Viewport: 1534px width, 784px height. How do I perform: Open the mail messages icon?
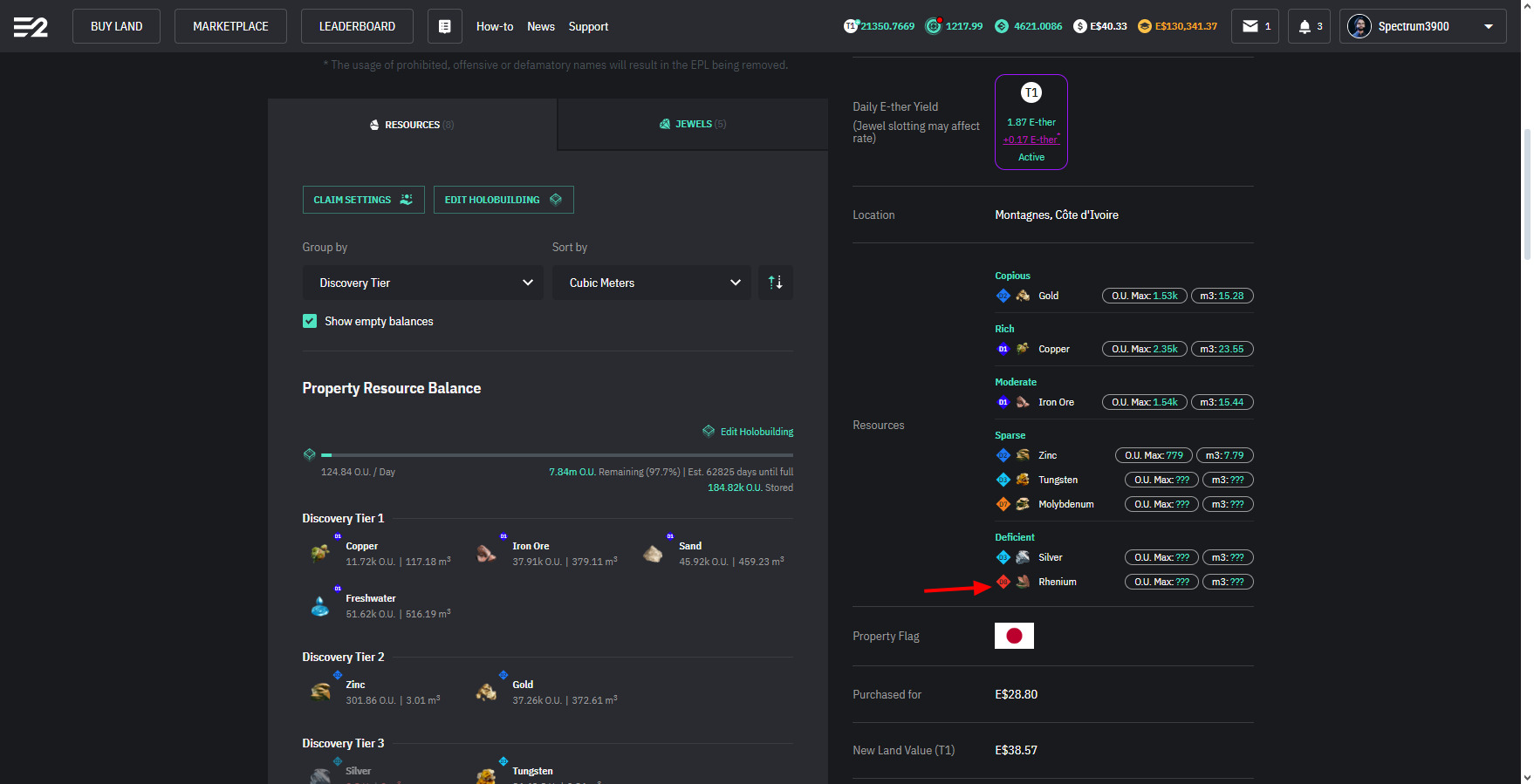[x=1255, y=26]
